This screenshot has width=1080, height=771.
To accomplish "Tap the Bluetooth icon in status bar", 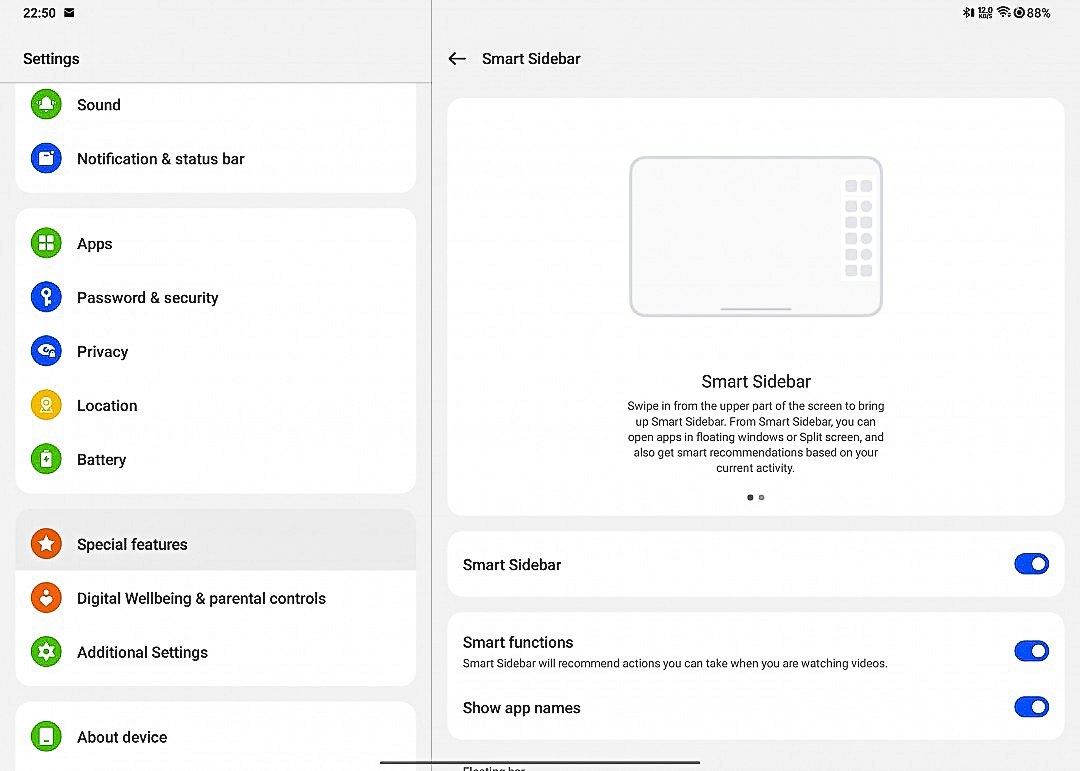I will tap(968, 12).
